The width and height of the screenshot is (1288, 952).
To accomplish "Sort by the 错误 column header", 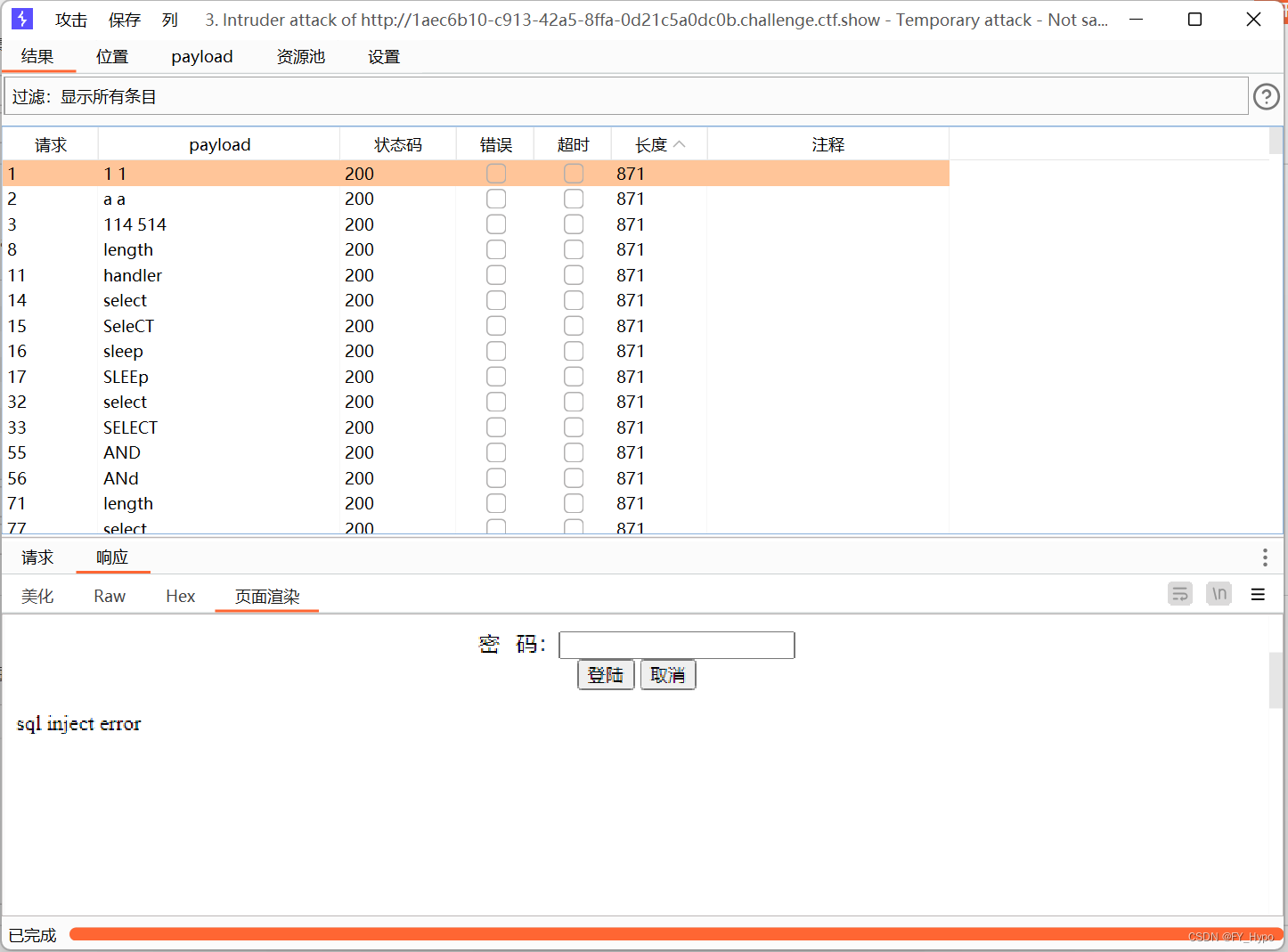I will [x=495, y=144].
